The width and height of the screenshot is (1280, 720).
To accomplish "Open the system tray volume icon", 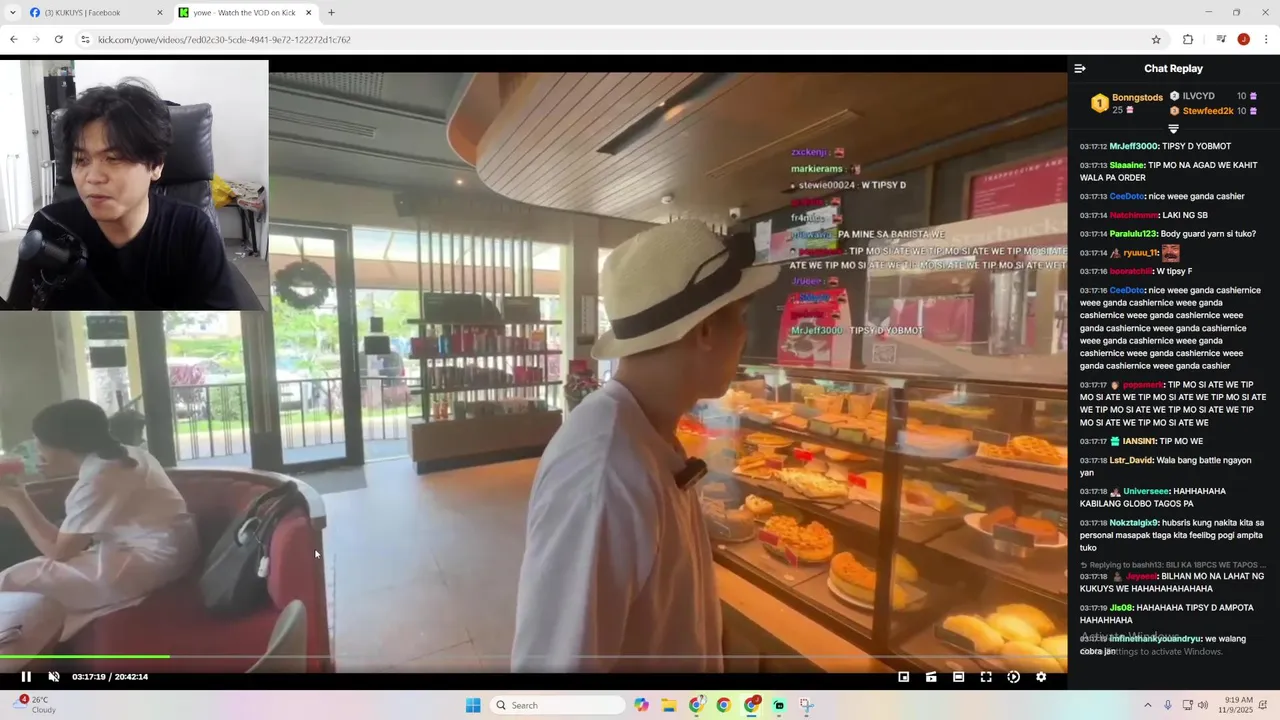I will [x=1203, y=705].
